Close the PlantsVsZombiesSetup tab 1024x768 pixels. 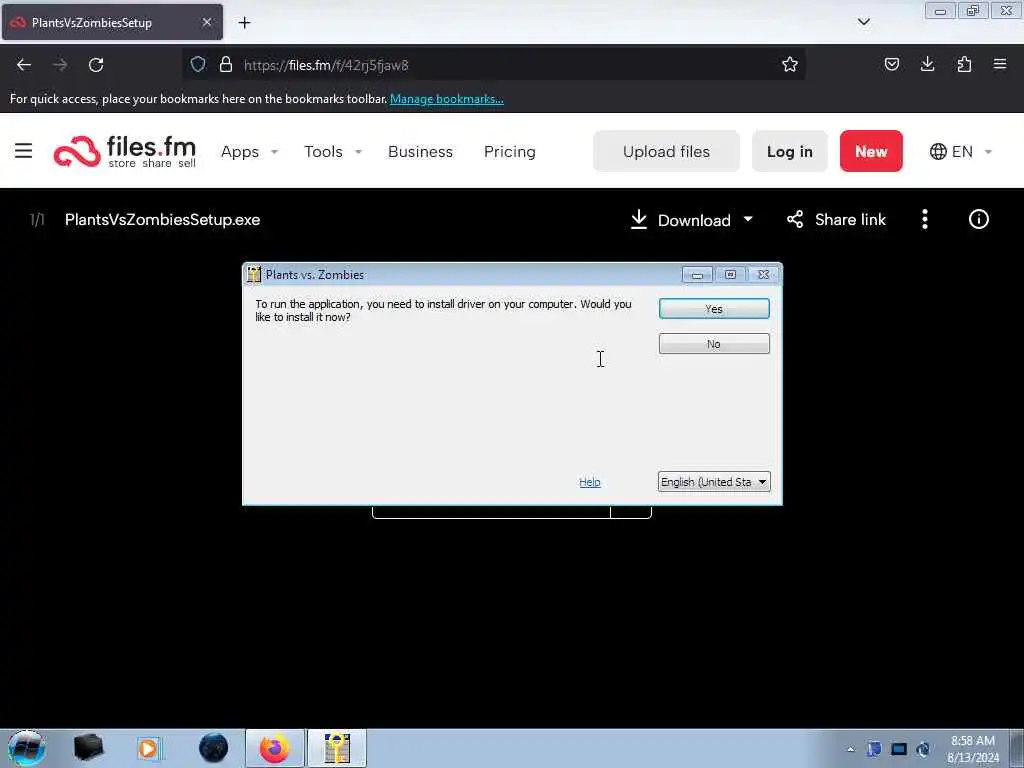[206, 22]
